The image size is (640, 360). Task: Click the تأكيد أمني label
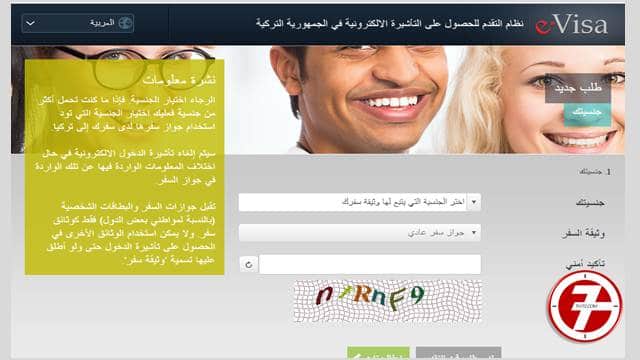(585, 264)
